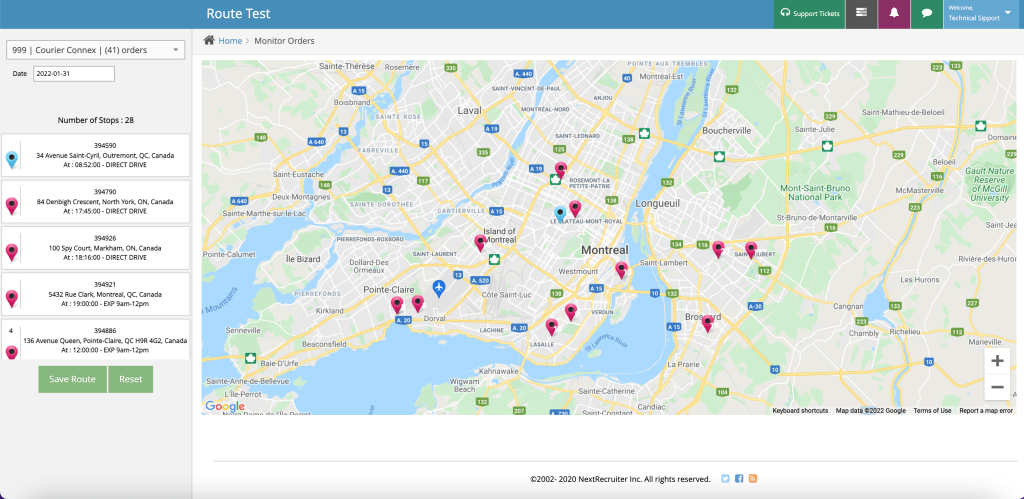The width and height of the screenshot is (1024, 499).
Task: Click blue pin icon of stop 394590
Action: (x=12, y=160)
